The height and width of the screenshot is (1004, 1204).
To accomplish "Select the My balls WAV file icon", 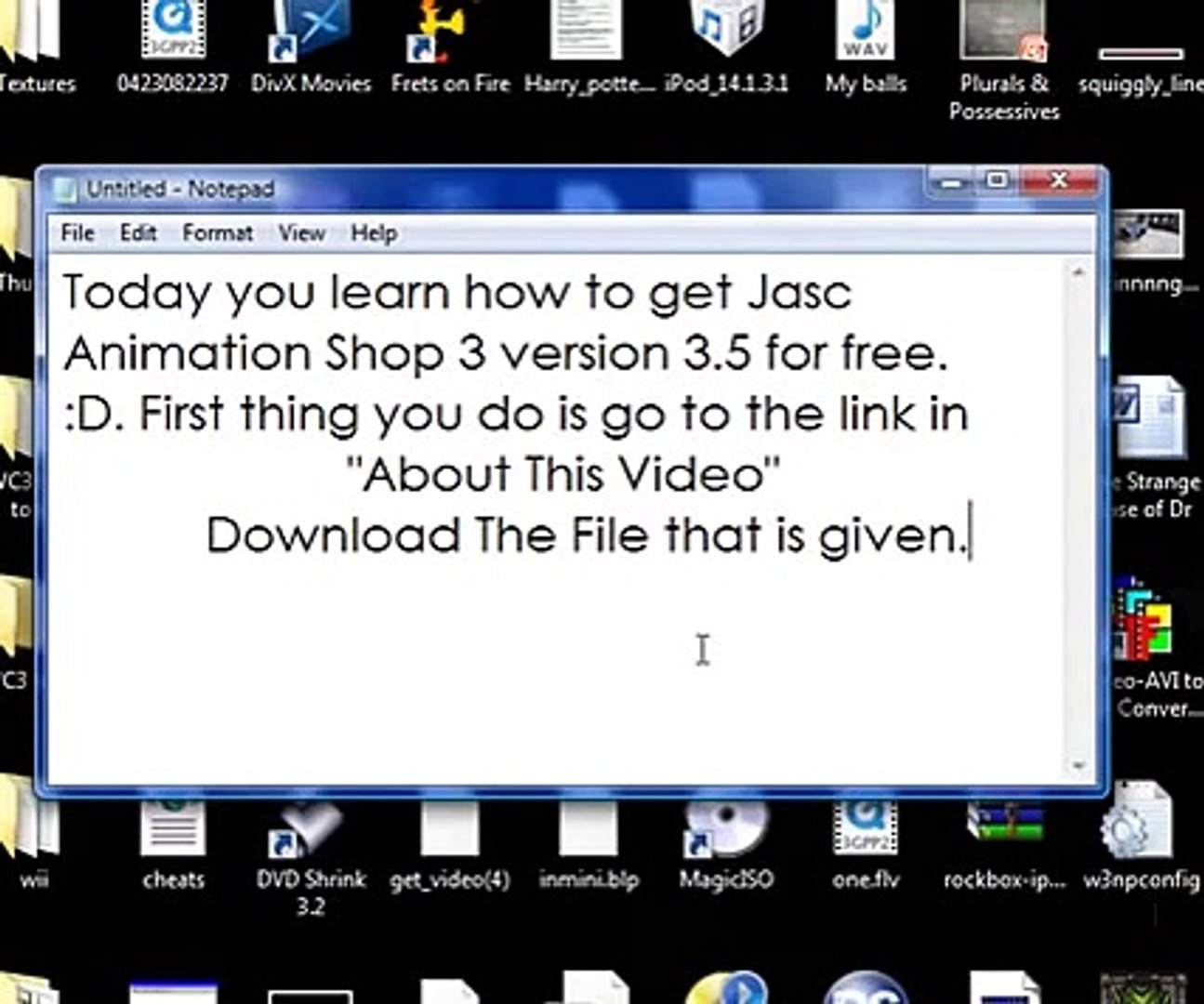I will pyautogui.click(x=866, y=48).
